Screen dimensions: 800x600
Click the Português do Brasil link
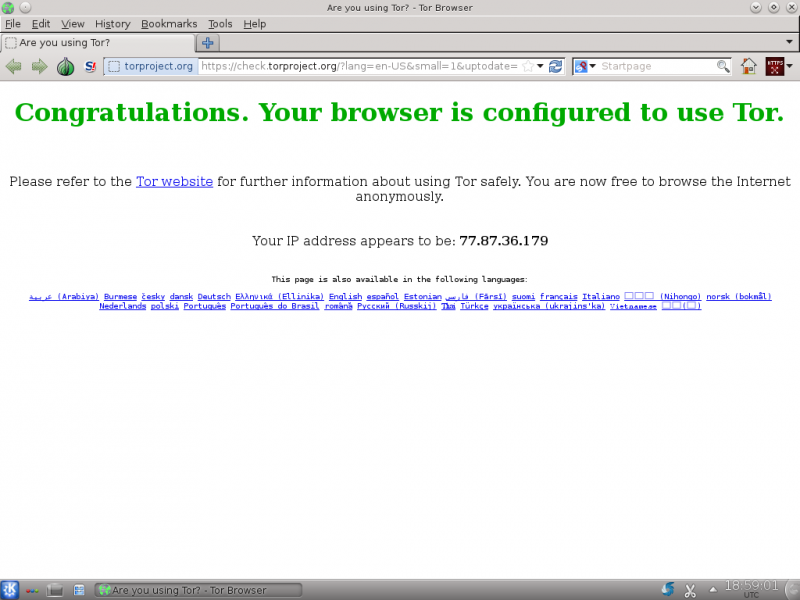[274, 306]
